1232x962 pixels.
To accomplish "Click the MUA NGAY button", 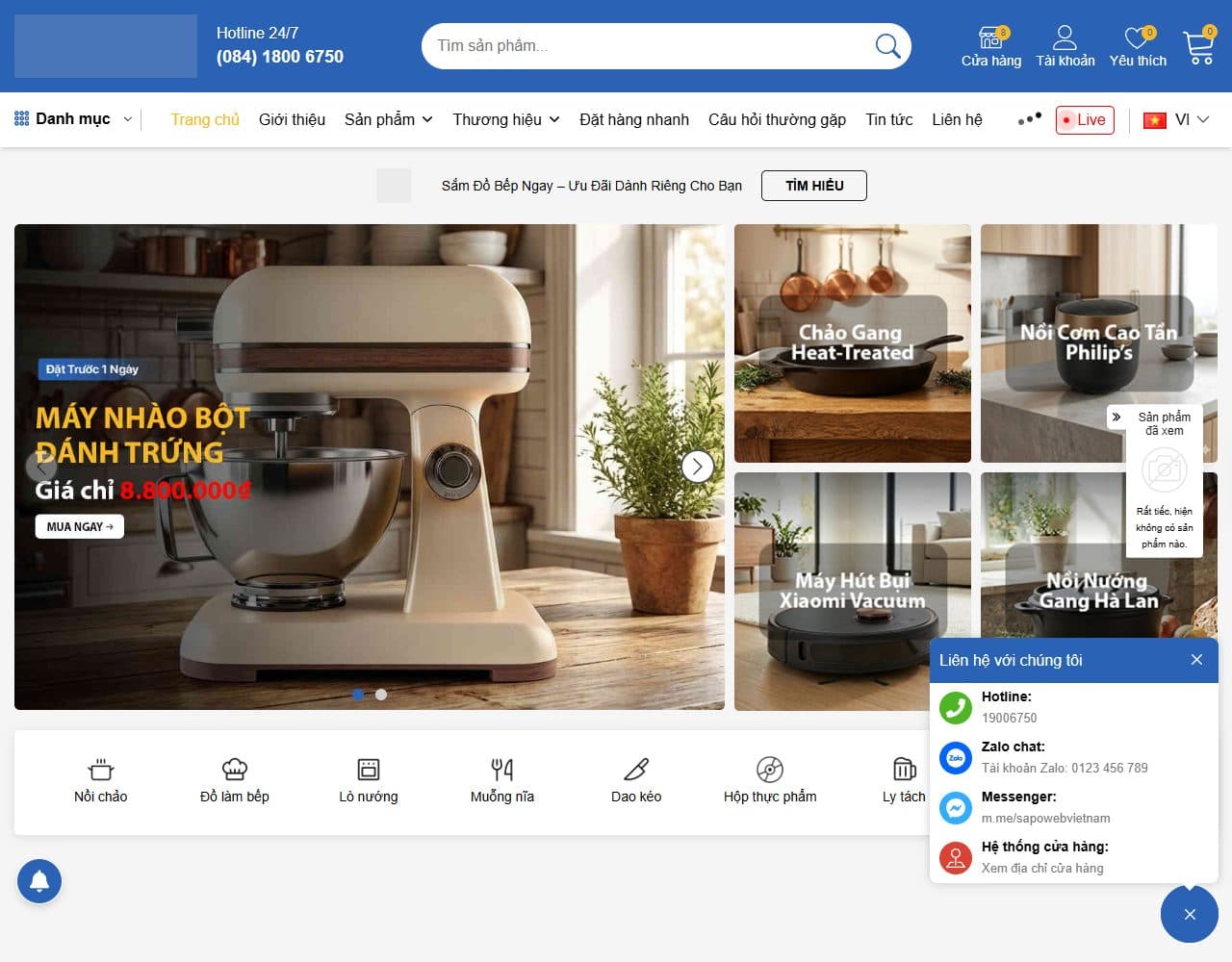I will point(80,526).
